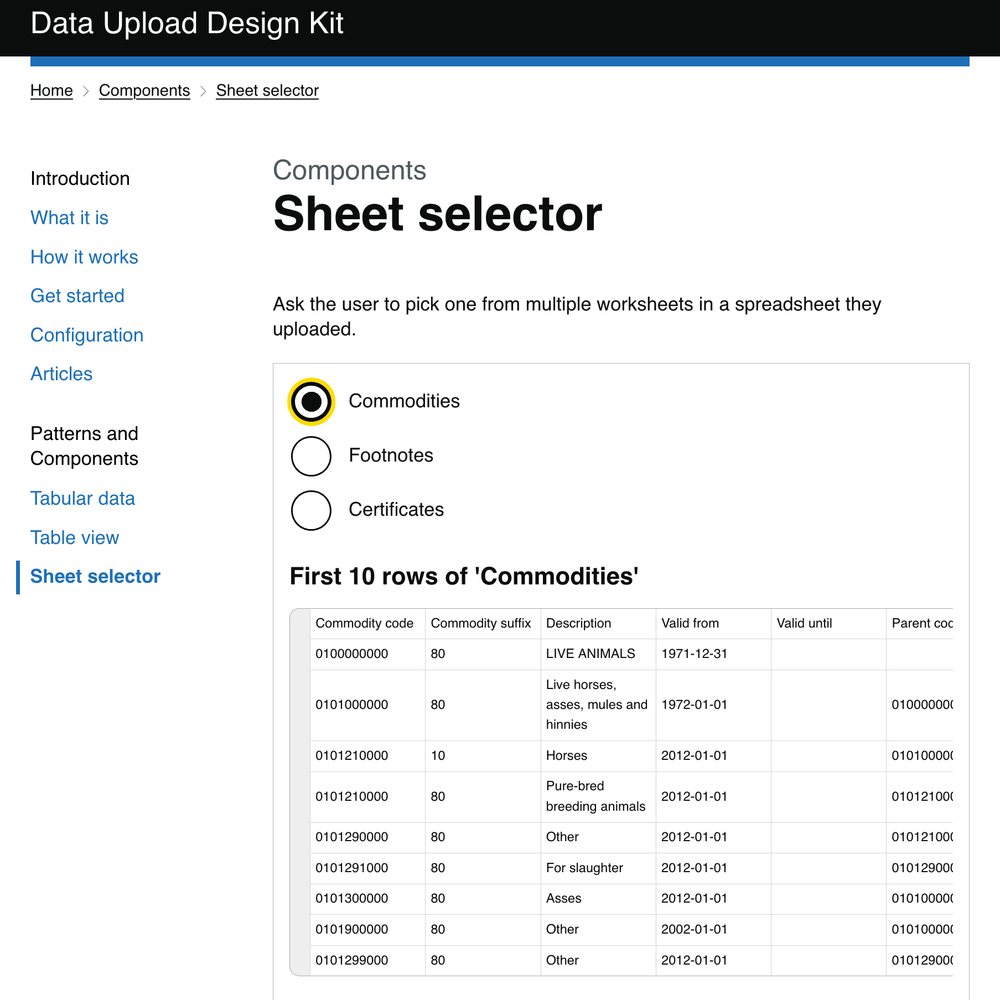Click the Valid from column header
The image size is (1000, 1000).
coord(690,623)
